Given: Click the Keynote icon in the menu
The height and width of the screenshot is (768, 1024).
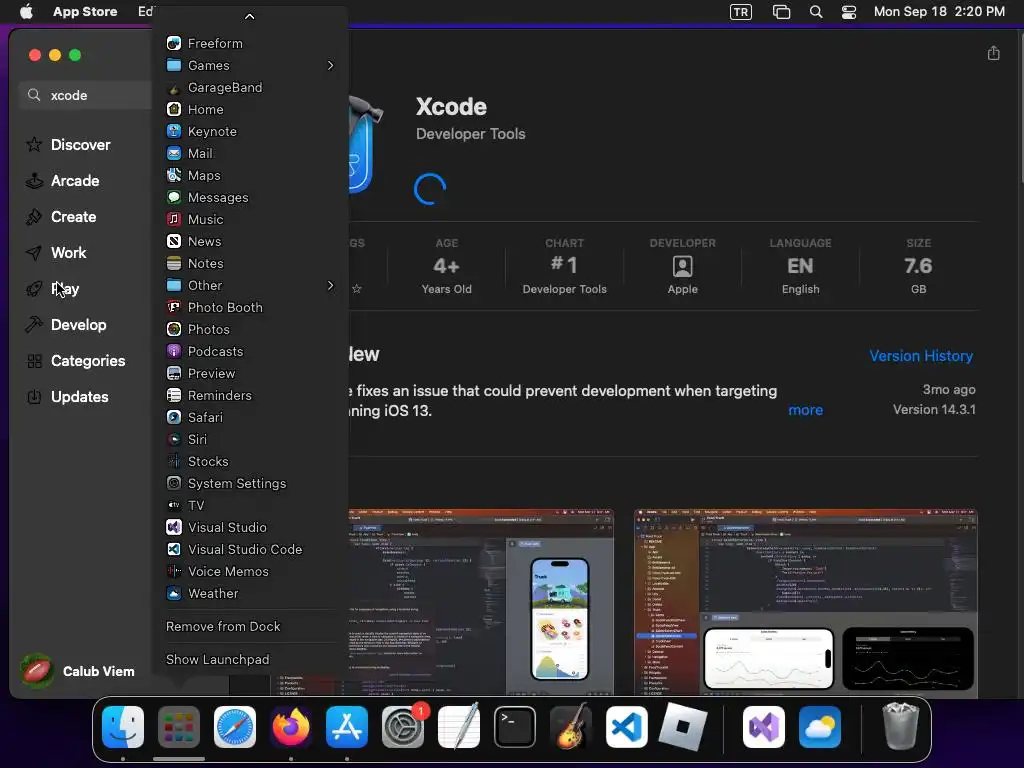Looking at the screenshot, I should 174,131.
